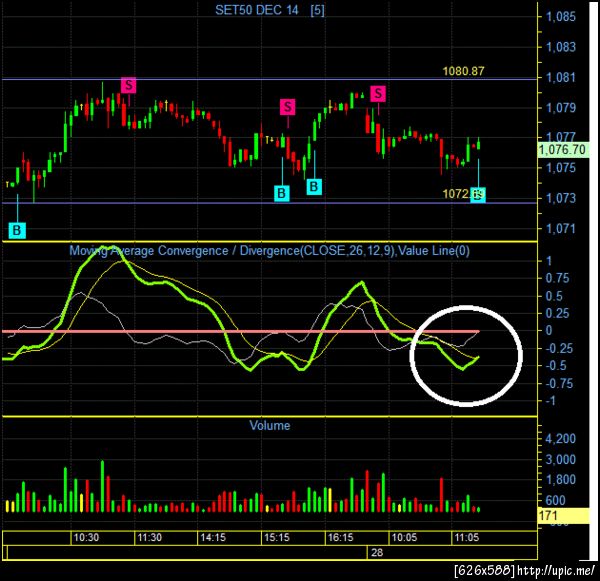Click the S sell marker nearest the 15:15 gridline
The height and width of the screenshot is (581, 600).
[x=287, y=107]
